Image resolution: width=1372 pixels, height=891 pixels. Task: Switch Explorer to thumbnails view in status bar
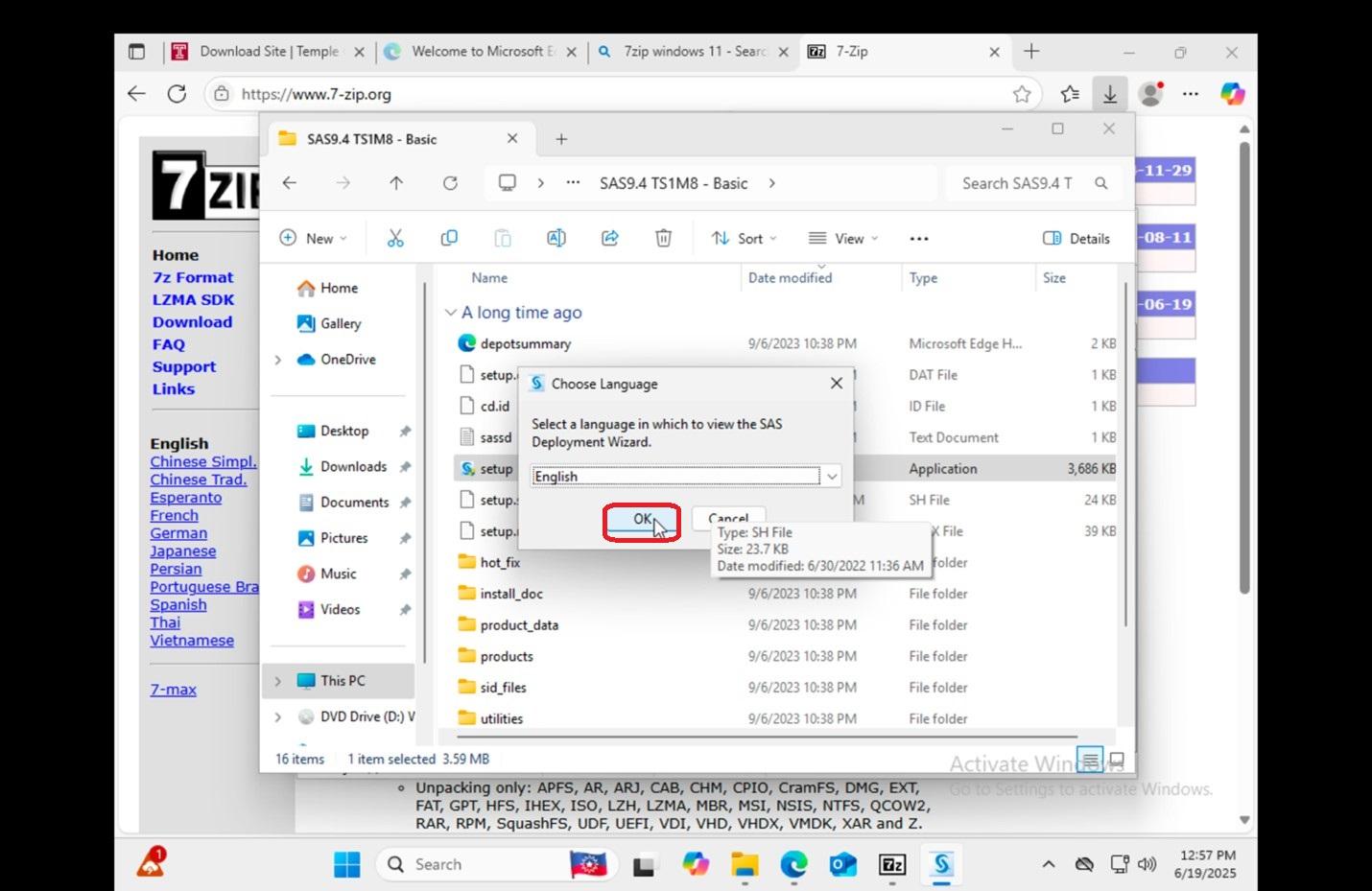click(x=1116, y=760)
